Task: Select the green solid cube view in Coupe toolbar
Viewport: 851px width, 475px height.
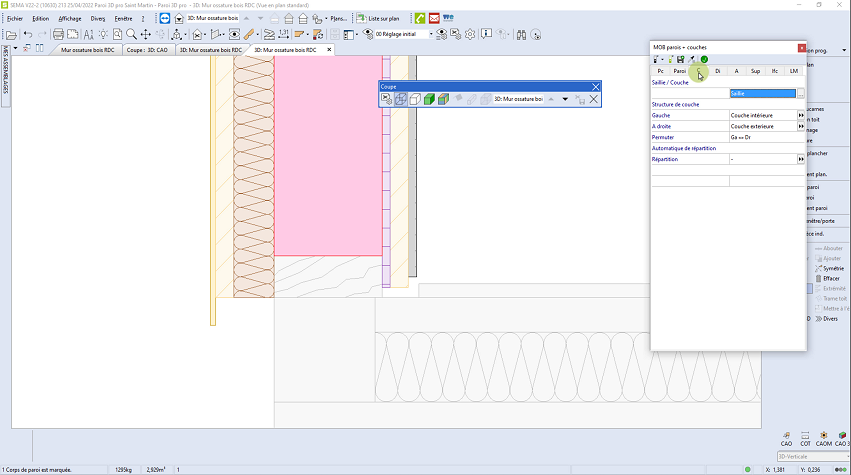Action: tap(429, 99)
